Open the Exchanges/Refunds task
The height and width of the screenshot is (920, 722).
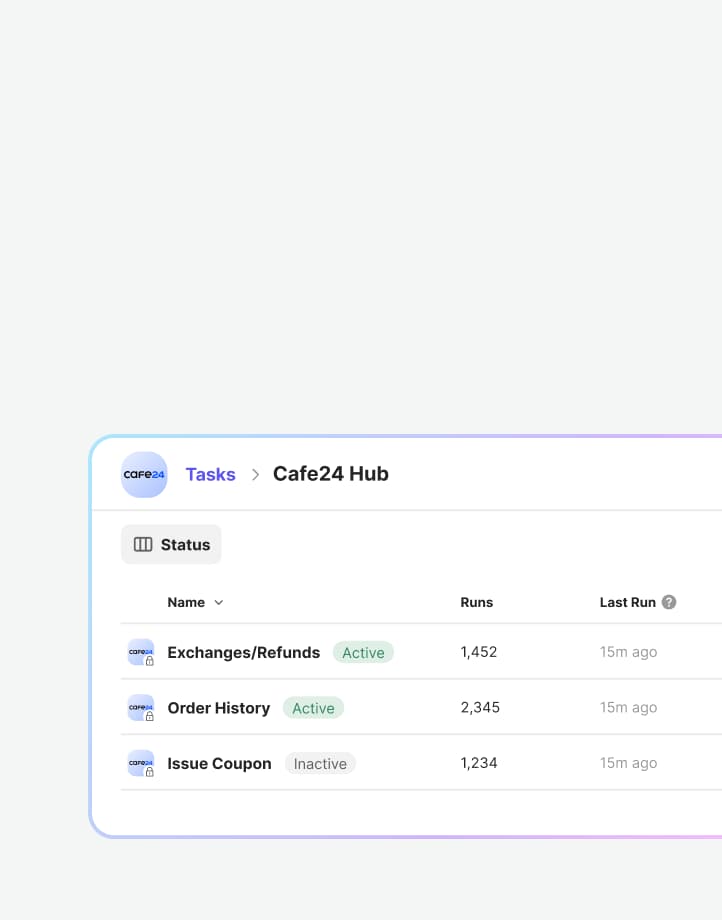pyautogui.click(x=243, y=652)
